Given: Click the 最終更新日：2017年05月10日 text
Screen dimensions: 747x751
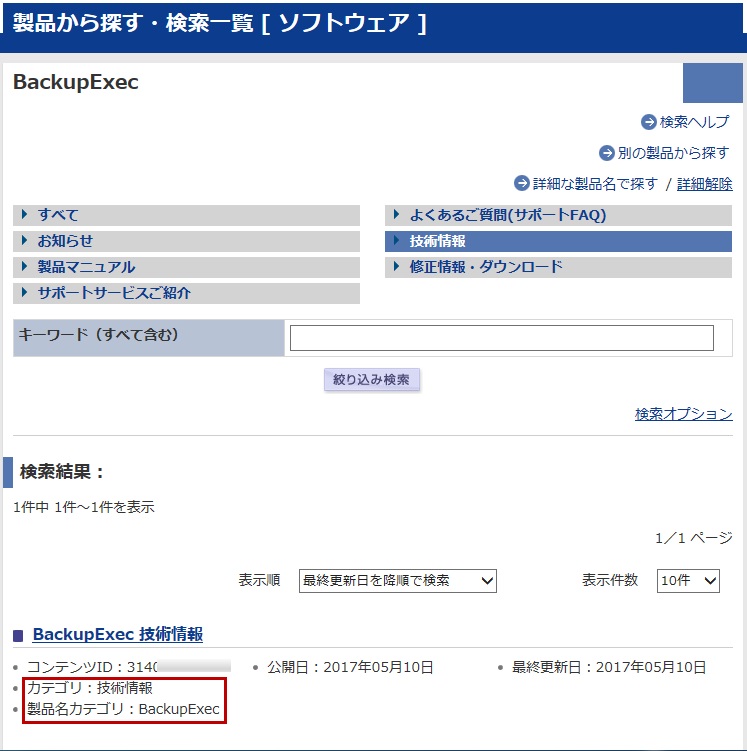Looking at the screenshot, I should (609, 667).
